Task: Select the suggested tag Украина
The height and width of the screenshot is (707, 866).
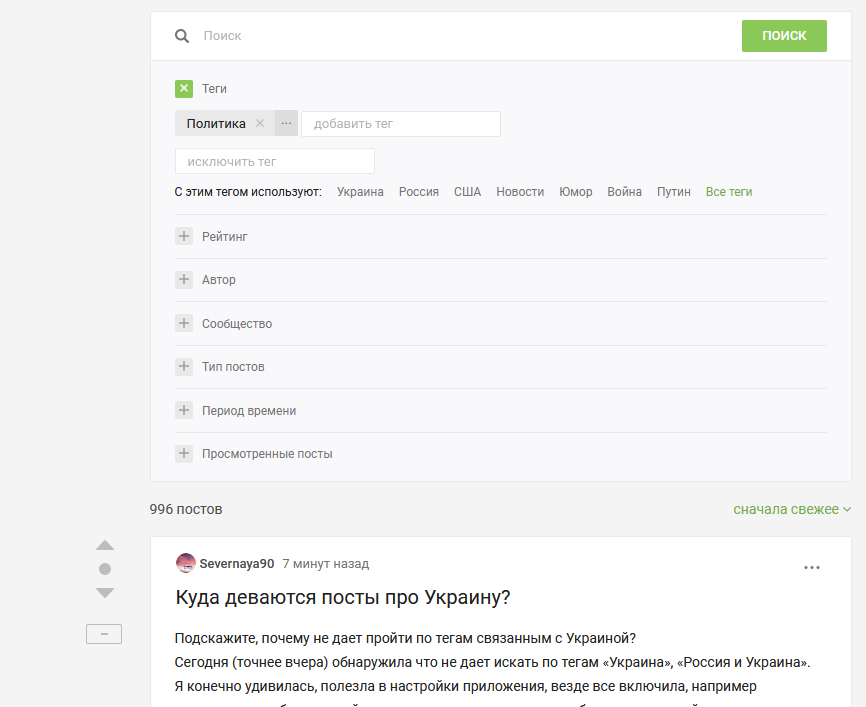Action: (360, 192)
